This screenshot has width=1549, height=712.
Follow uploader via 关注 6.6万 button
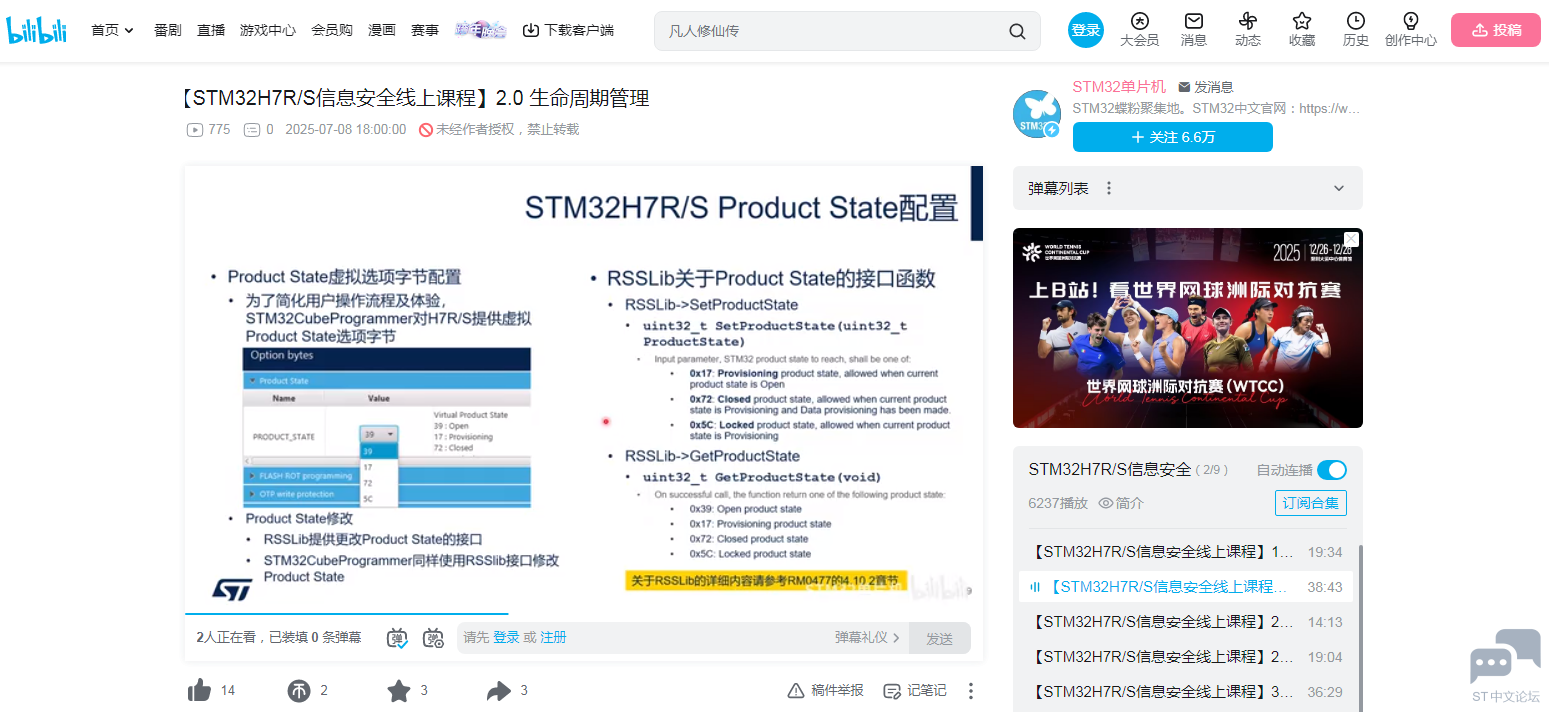[1173, 137]
